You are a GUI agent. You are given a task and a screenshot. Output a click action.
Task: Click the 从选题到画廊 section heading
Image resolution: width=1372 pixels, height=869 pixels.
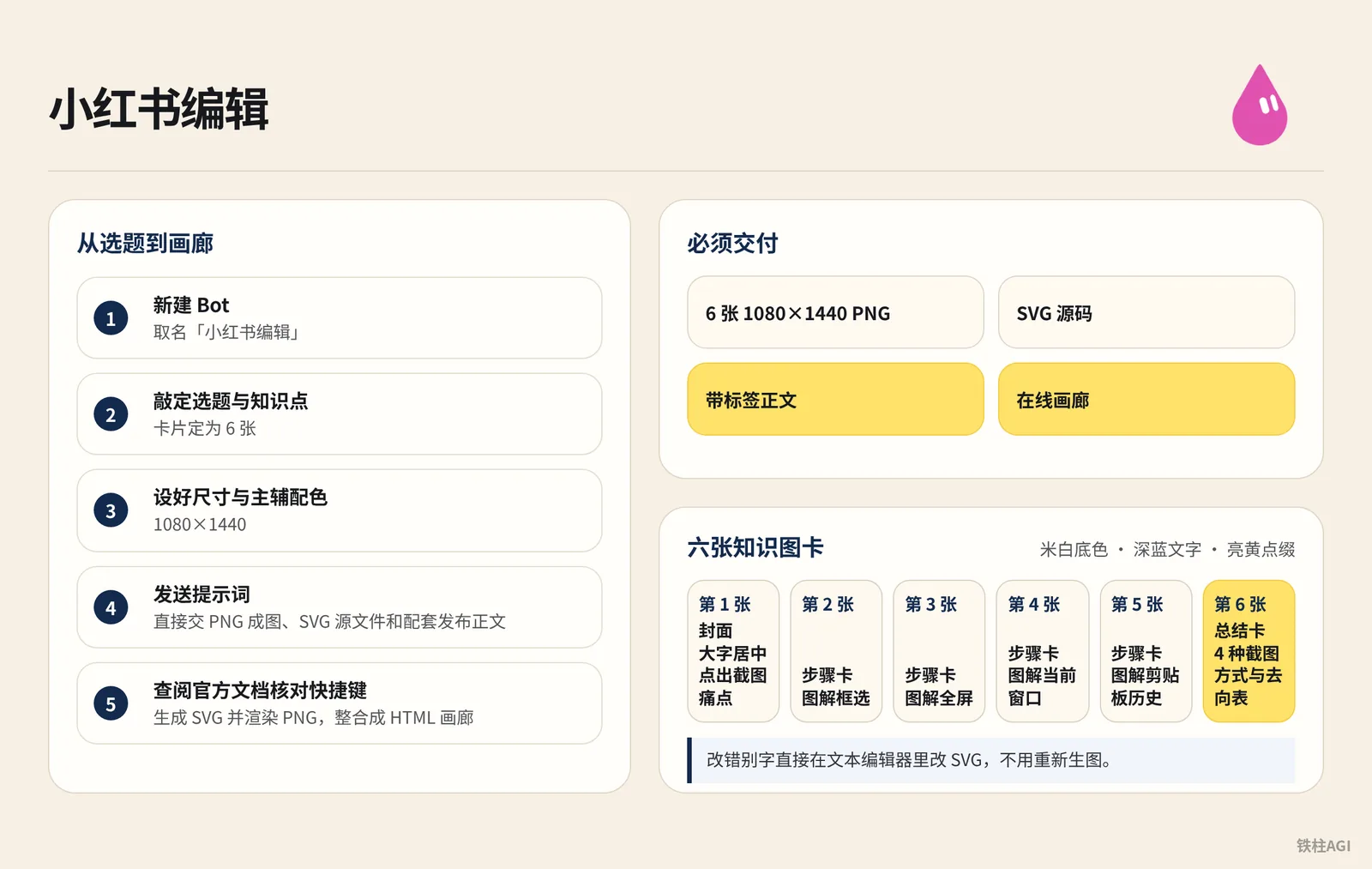click(145, 244)
